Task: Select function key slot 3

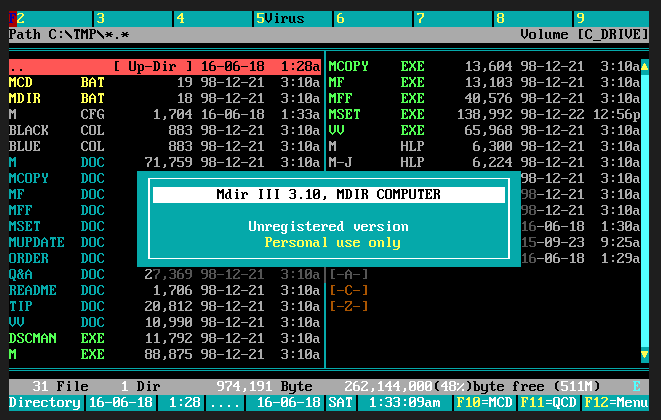Action: (x=132, y=19)
